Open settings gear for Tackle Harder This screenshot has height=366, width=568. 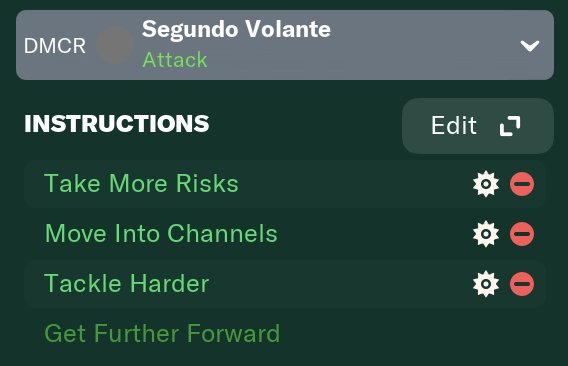click(486, 284)
